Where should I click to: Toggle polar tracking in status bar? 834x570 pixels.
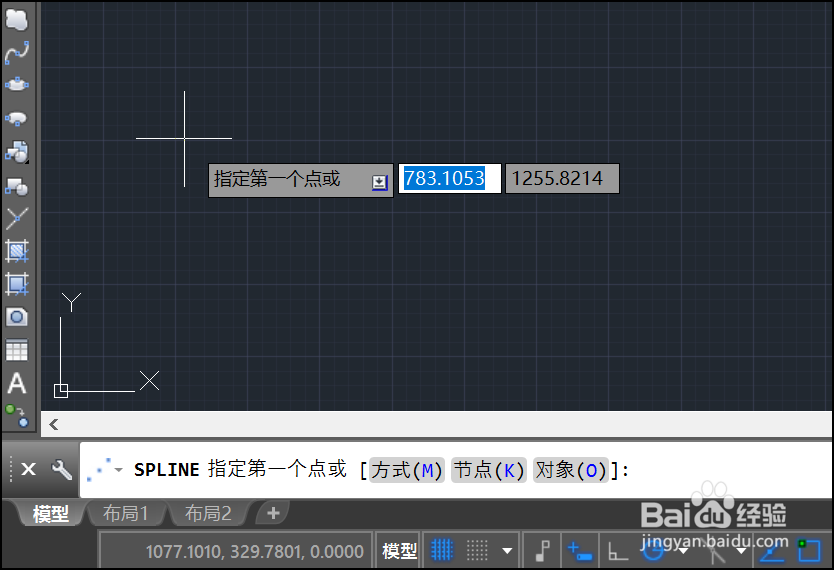coord(653,551)
